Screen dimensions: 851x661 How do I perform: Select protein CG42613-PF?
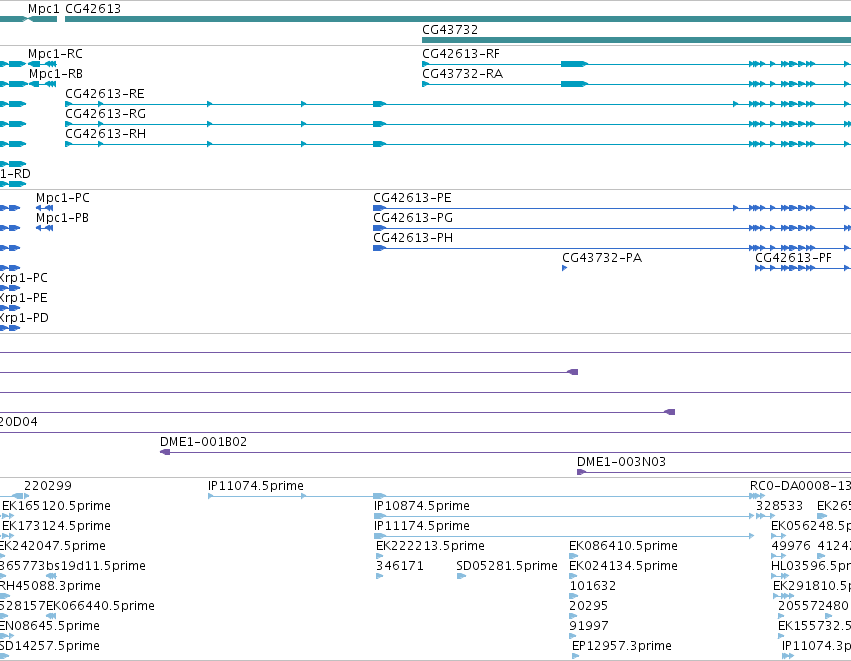793,258
